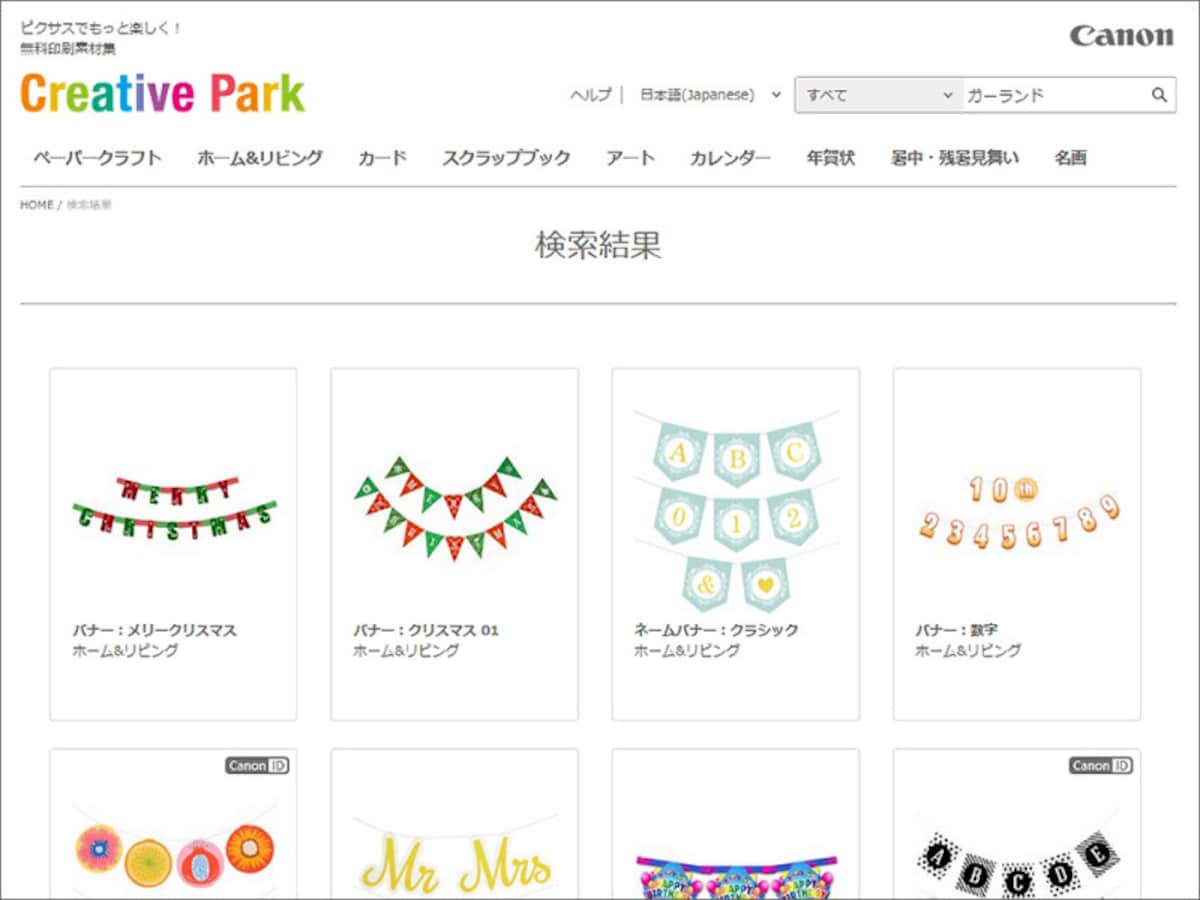Click the Creative Park logo
1200x900 pixels.
[x=162, y=93]
